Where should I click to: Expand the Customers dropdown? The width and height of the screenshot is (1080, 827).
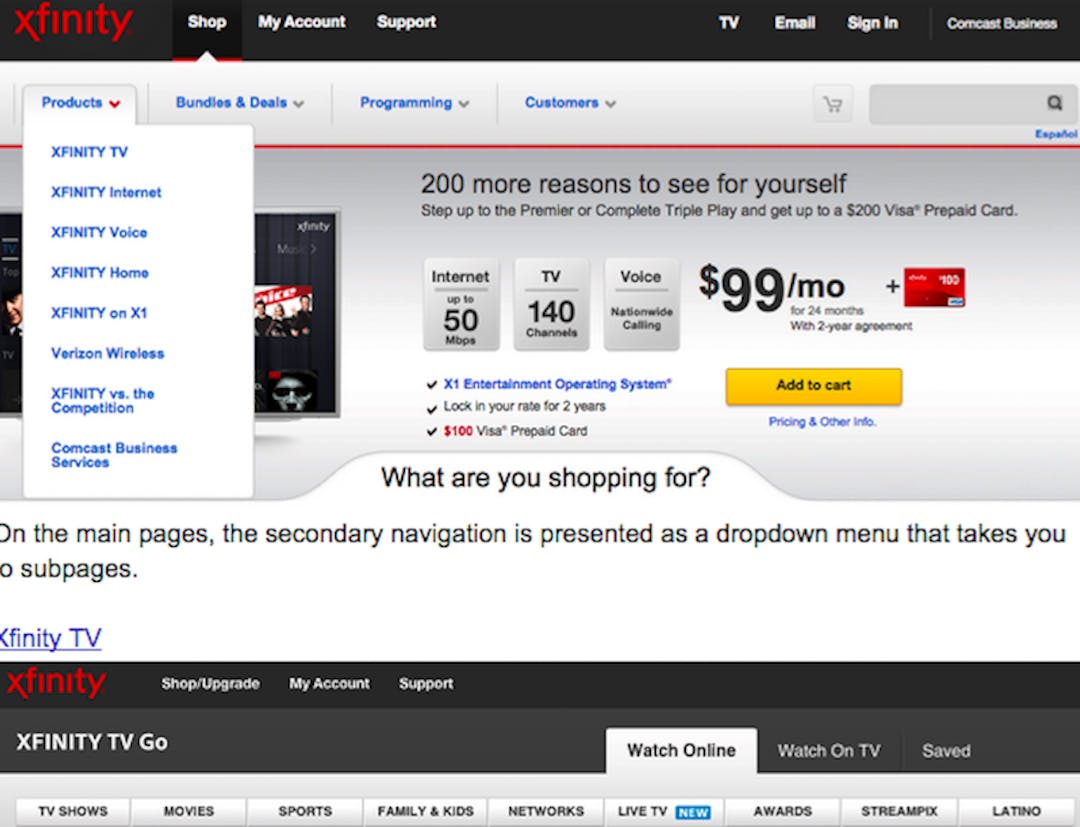click(x=568, y=102)
